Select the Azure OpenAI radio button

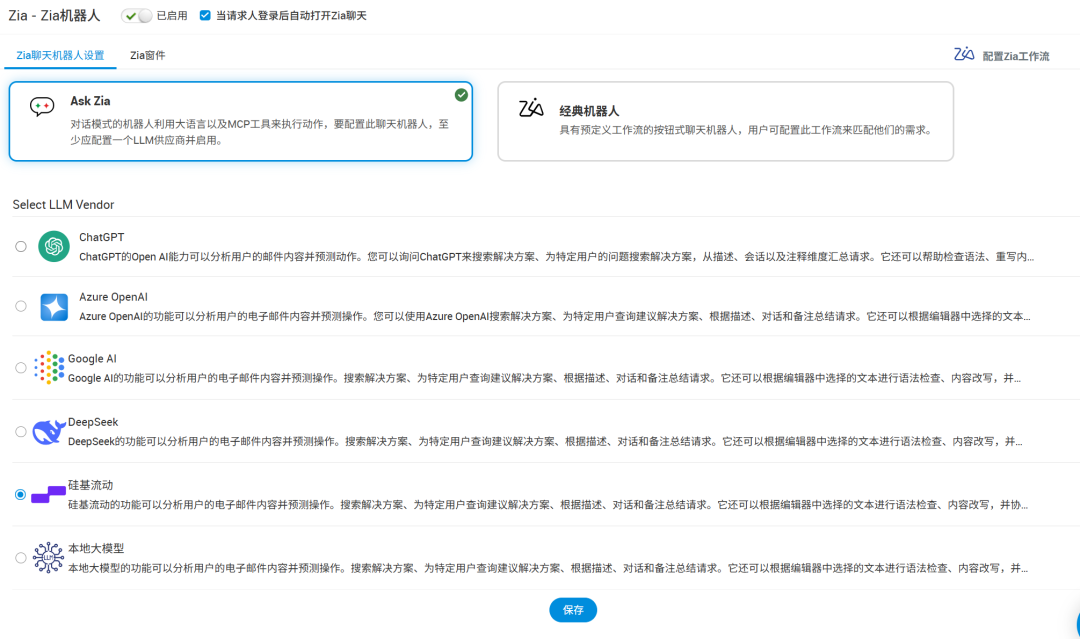click(x=21, y=306)
